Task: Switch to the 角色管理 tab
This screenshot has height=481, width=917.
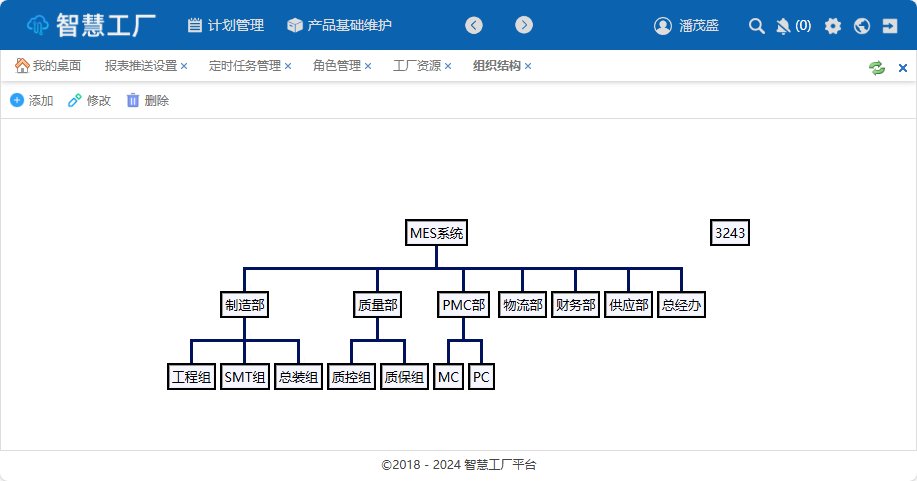Action: coord(336,66)
